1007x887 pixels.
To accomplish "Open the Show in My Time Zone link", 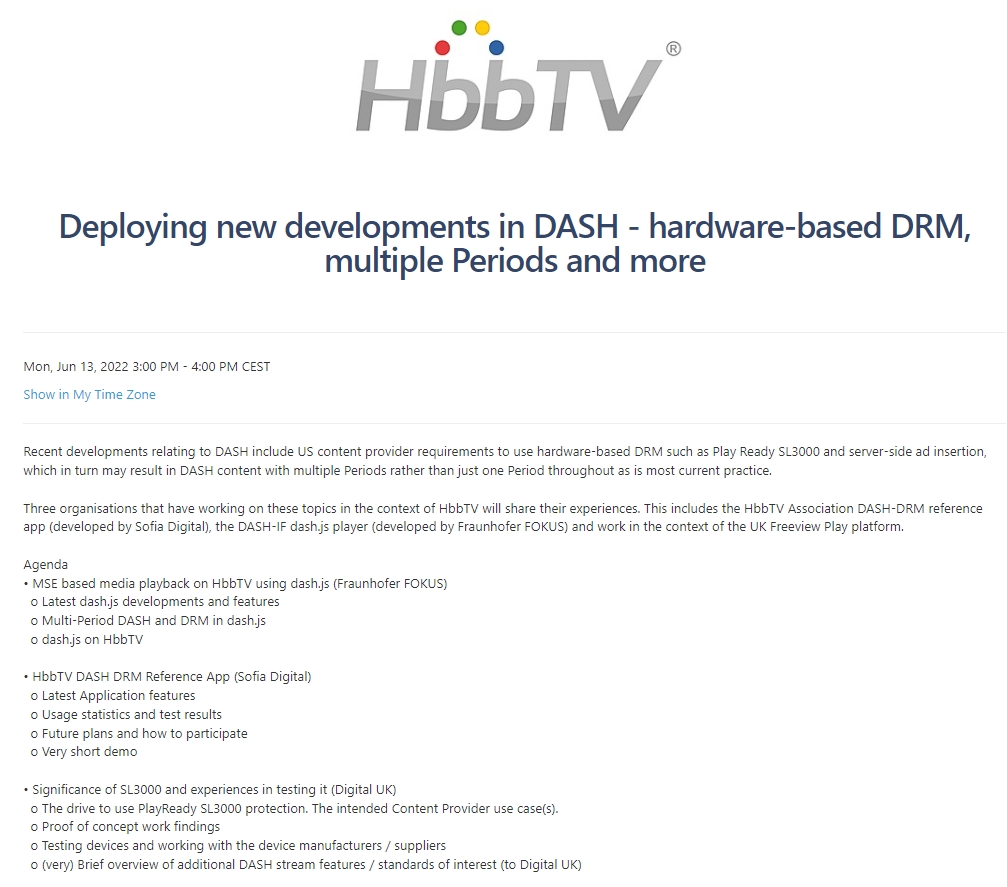I will 89,394.
